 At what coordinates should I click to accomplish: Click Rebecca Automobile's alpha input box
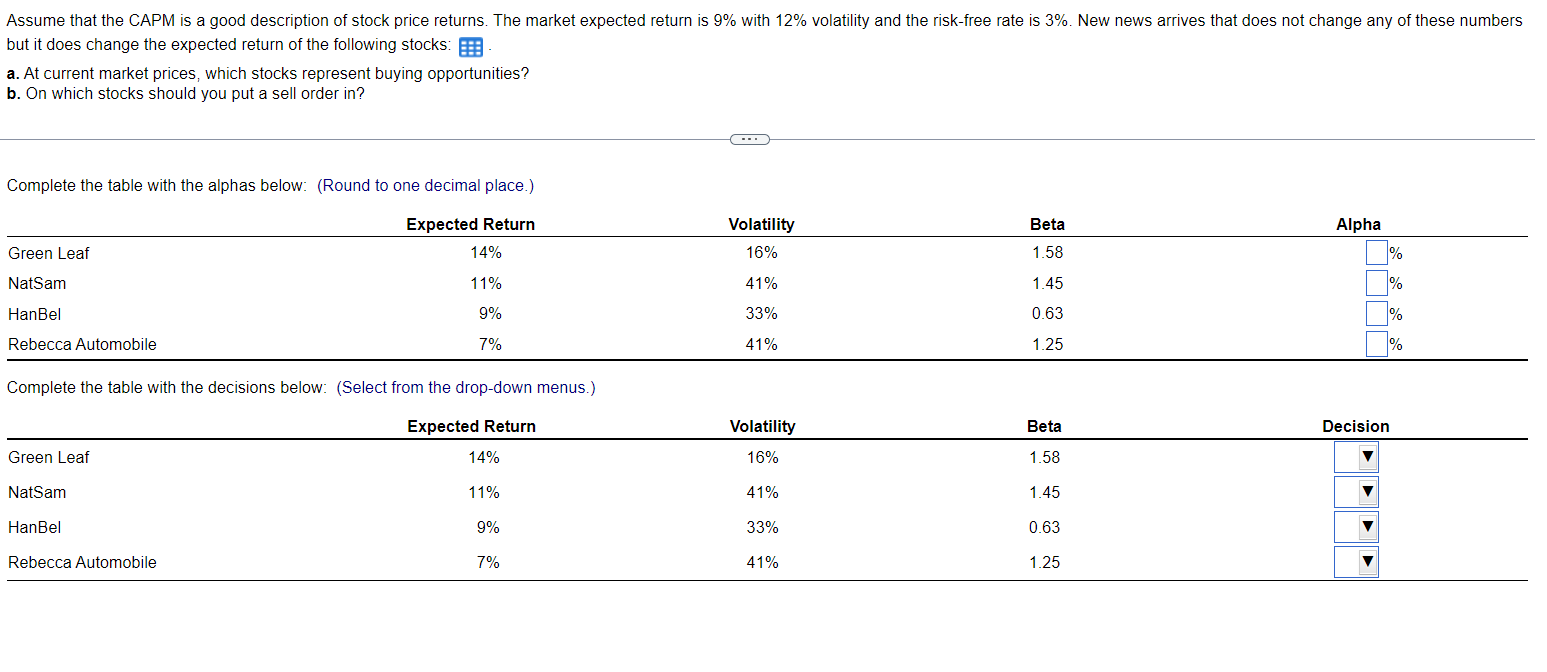(x=1377, y=345)
